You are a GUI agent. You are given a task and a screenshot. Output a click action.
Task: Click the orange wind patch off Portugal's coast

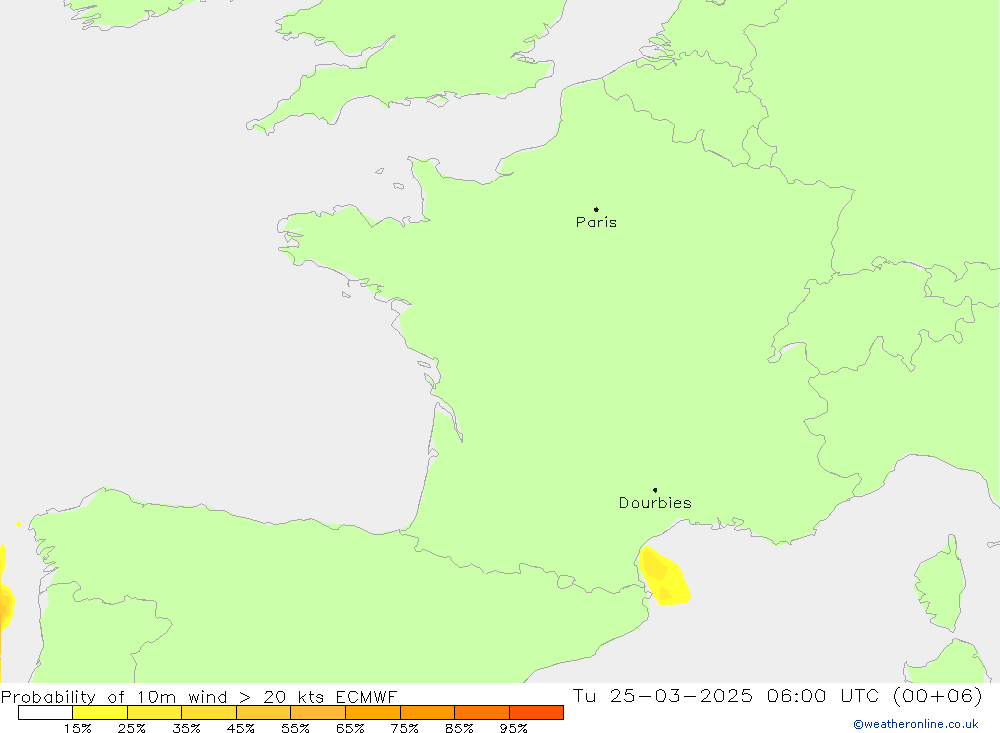[x=5, y=605]
